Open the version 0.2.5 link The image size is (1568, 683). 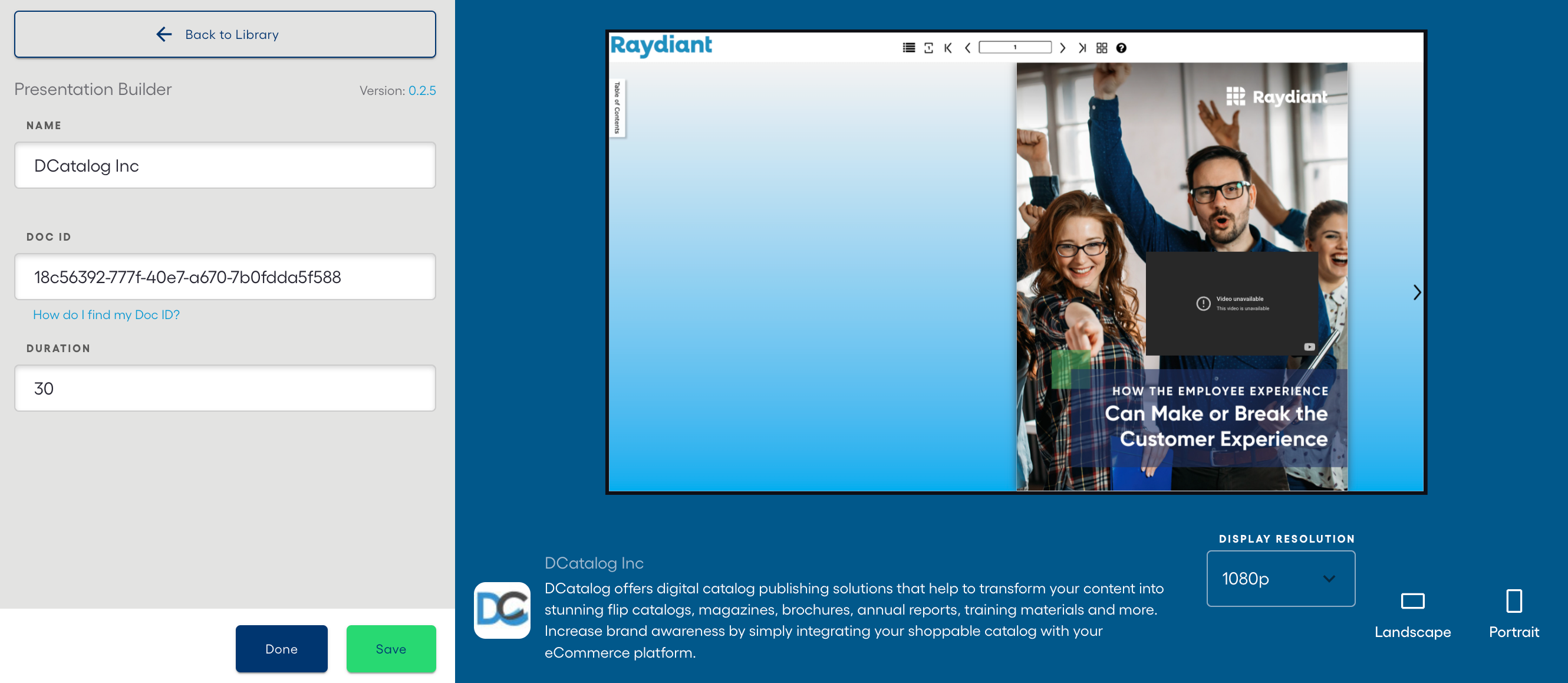(x=422, y=90)
